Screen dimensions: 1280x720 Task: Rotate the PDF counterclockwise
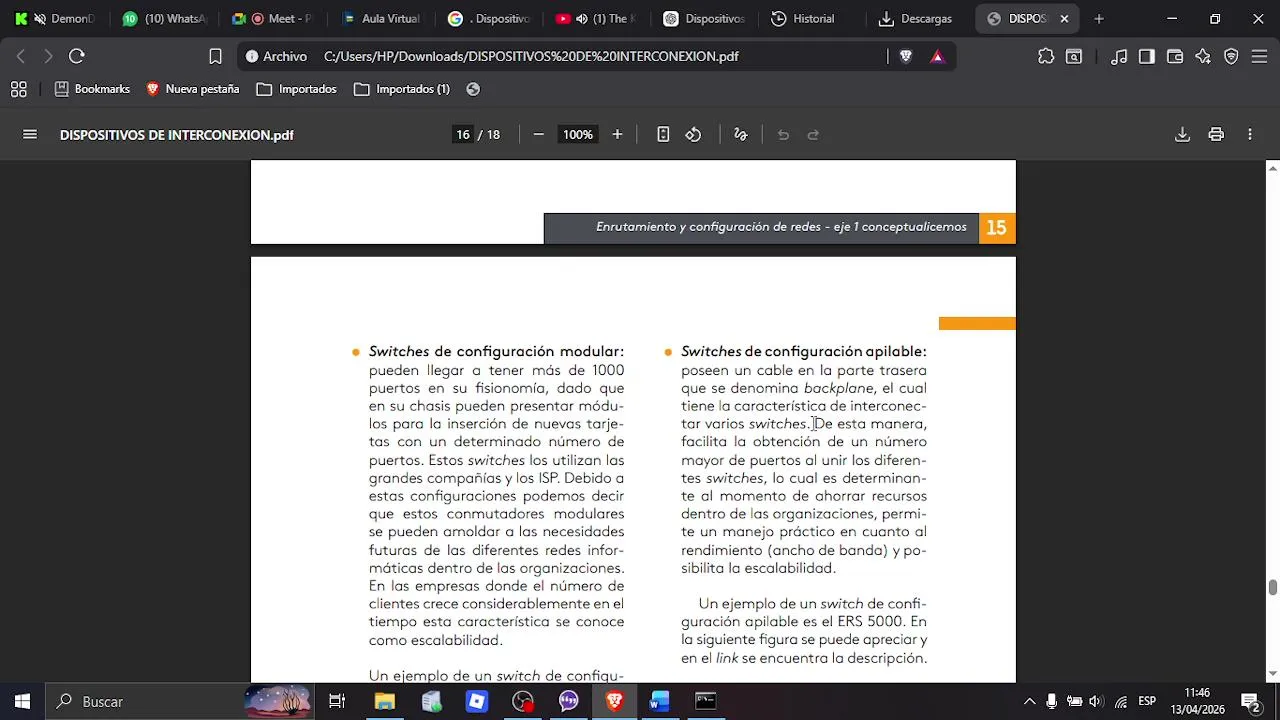pyautogui.click(x=693, y=135)
